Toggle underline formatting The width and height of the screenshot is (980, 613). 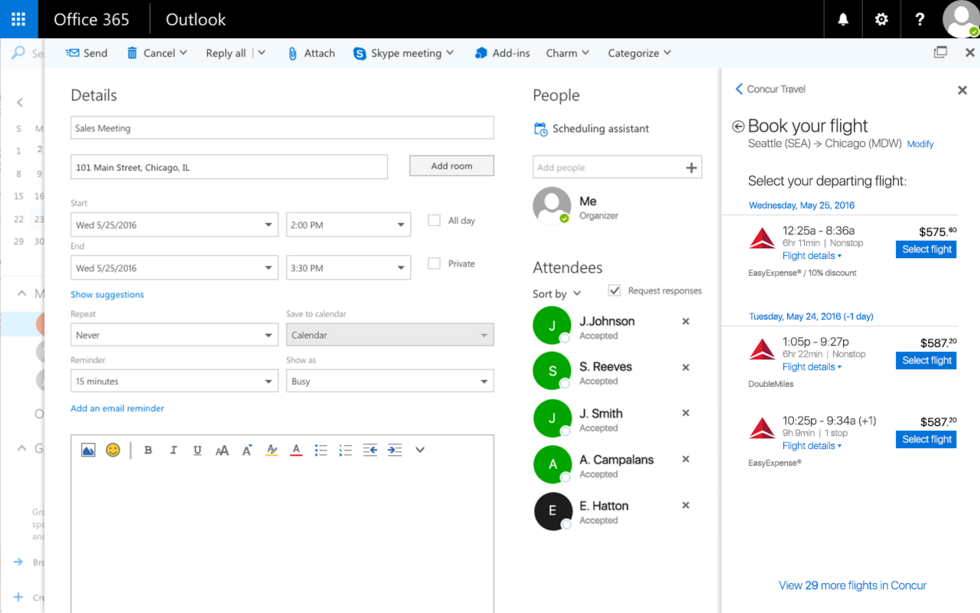[x=198, y=450]
